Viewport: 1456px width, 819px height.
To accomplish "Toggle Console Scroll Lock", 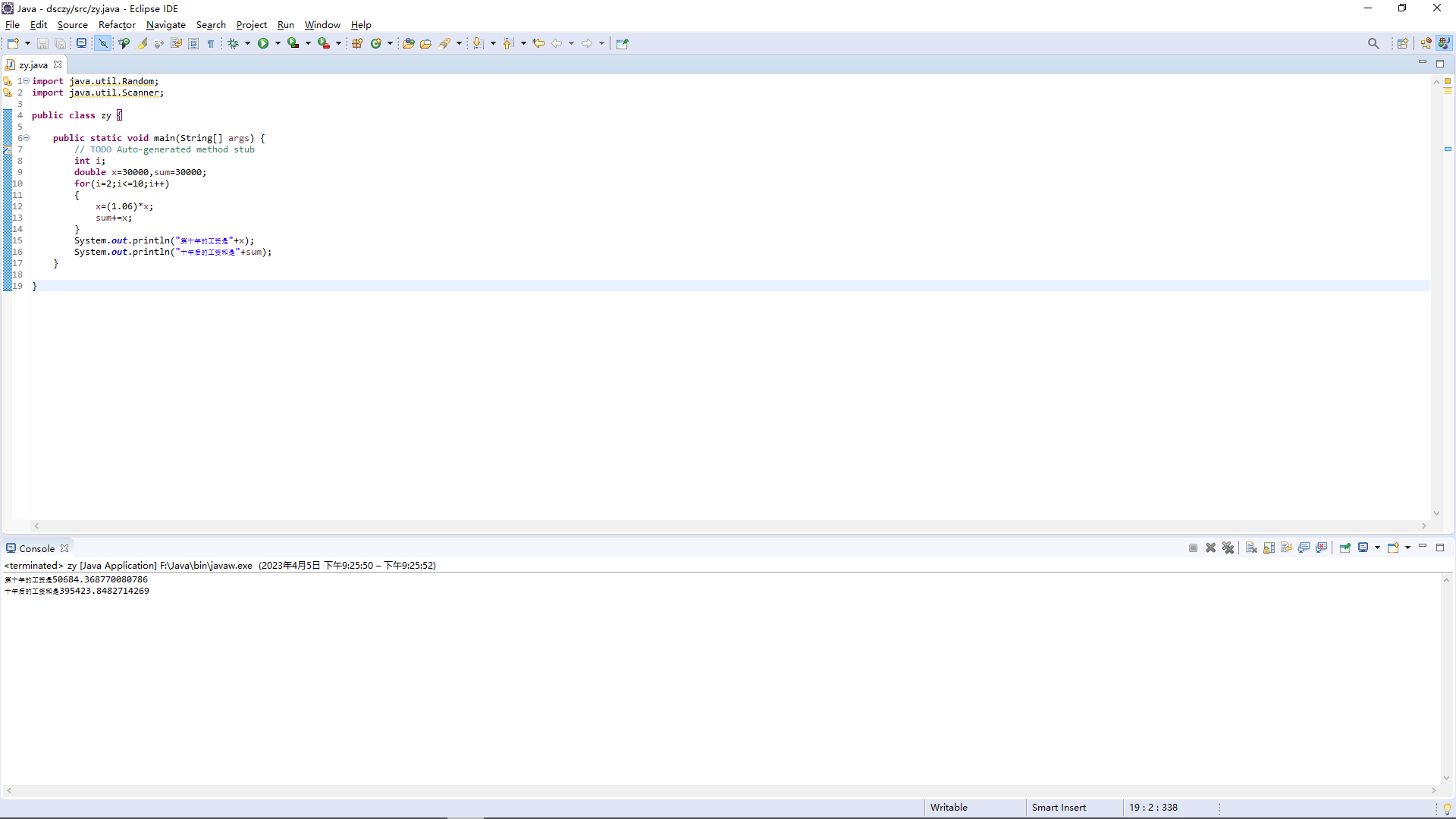I will pyautogui.click(x=1269, y=548).
